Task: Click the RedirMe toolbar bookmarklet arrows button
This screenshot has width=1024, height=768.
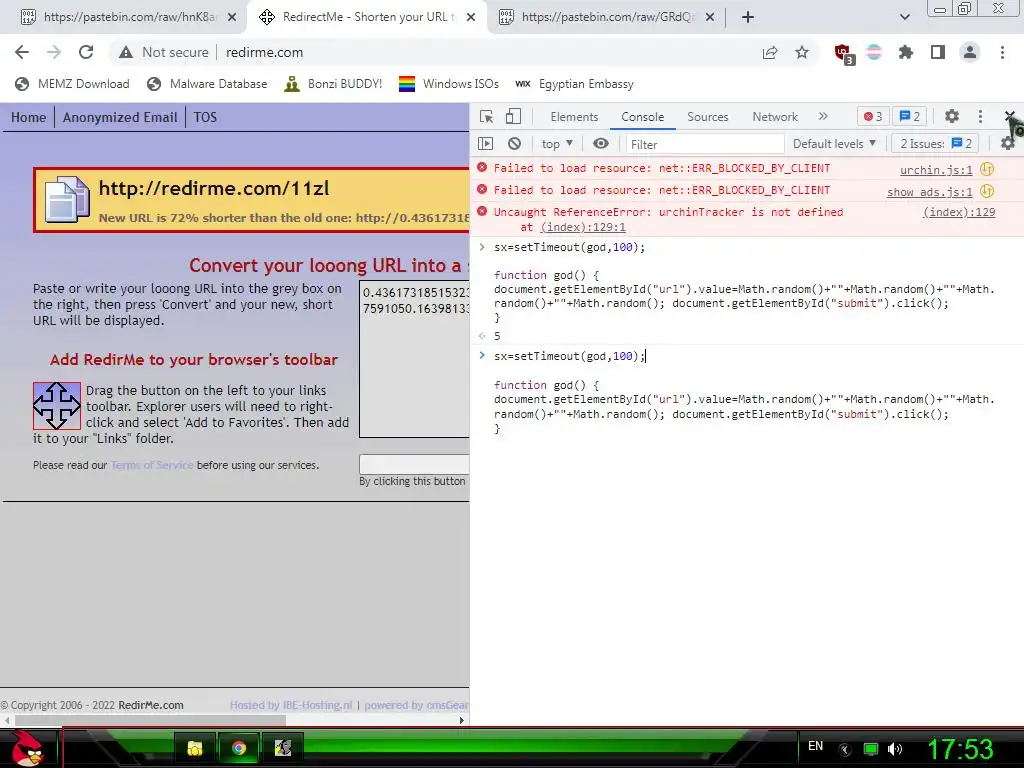Action: (x=57, y=406)
